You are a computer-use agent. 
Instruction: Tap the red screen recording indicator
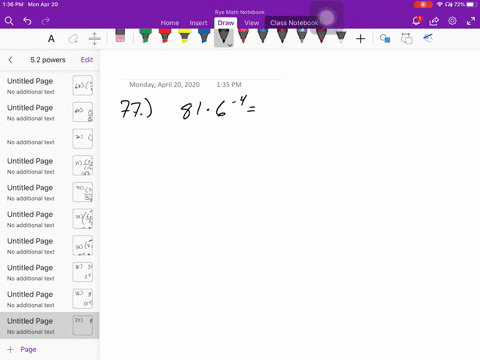point(423,4)
